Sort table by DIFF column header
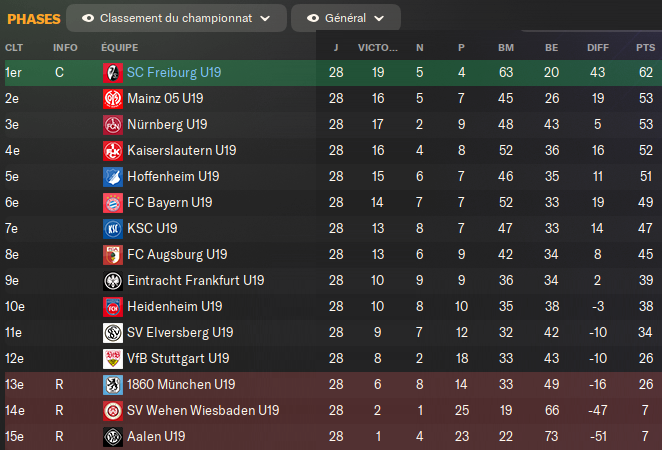 coord(596,47)
